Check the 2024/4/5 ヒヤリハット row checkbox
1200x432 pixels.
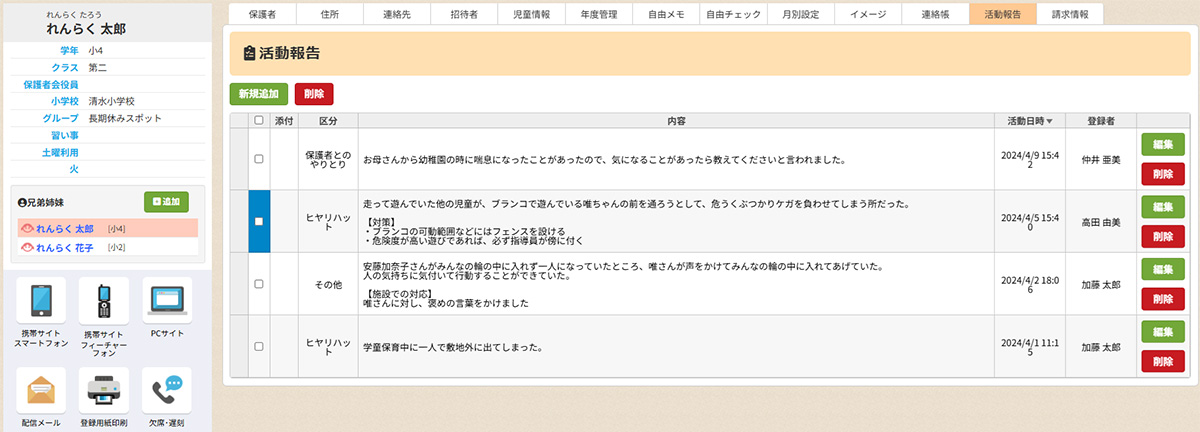coord(259,221)
